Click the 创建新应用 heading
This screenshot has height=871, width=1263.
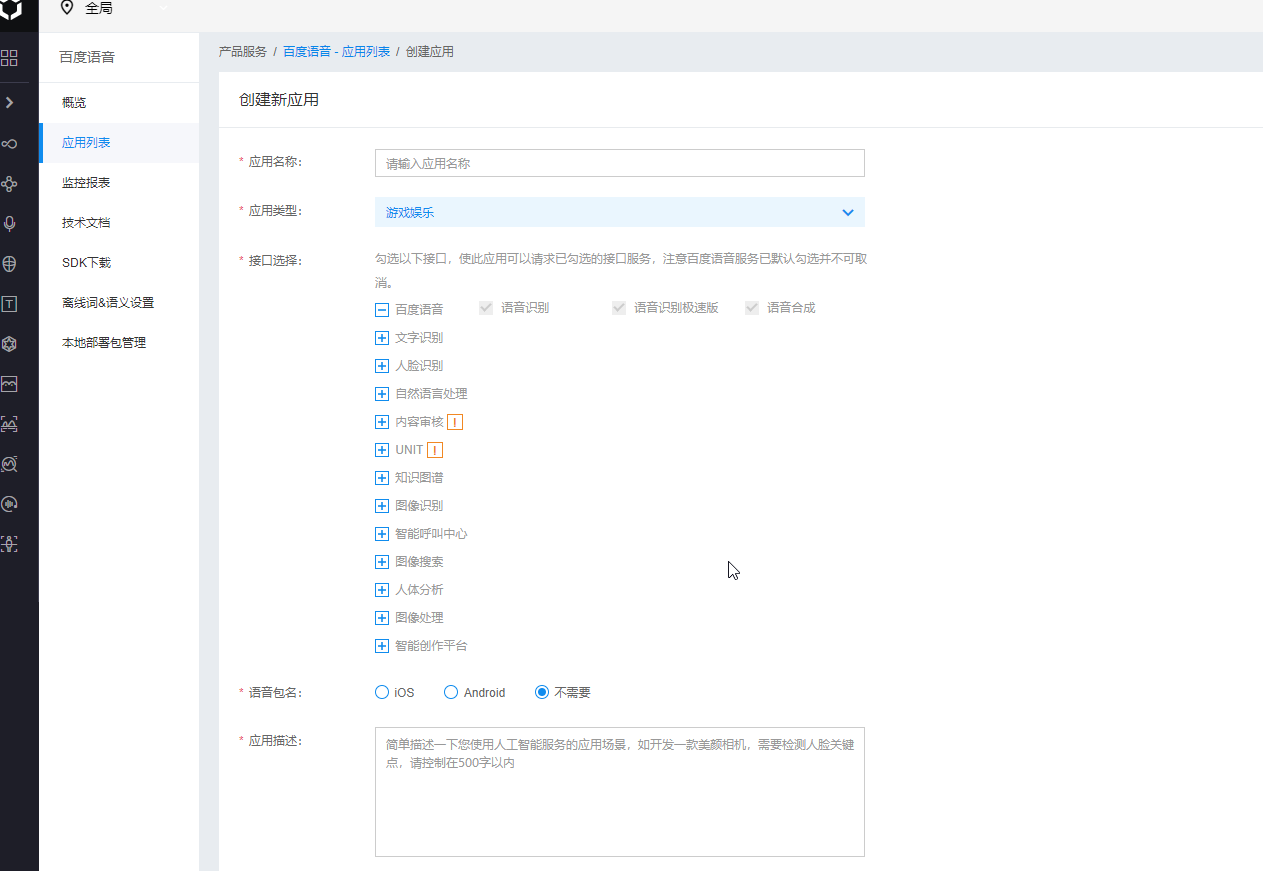[279, 100]
